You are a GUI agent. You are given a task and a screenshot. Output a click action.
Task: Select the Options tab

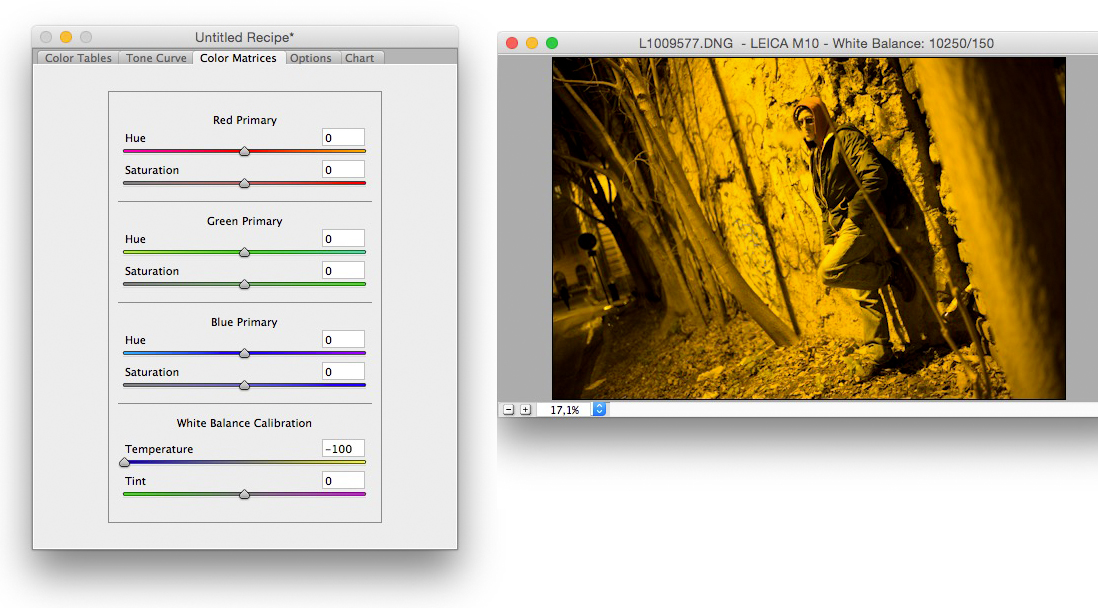tap(311, 58)
